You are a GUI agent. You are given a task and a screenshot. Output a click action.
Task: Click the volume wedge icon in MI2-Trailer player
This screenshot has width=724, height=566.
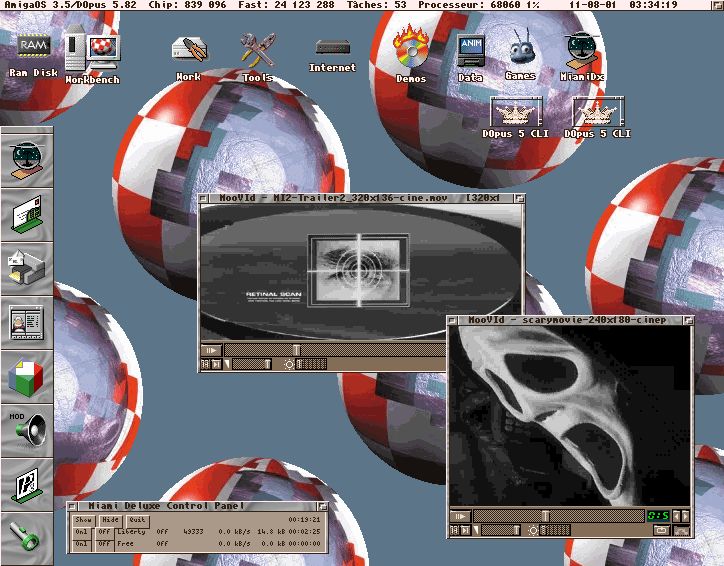pyautogui.click(x=227, y=364)
